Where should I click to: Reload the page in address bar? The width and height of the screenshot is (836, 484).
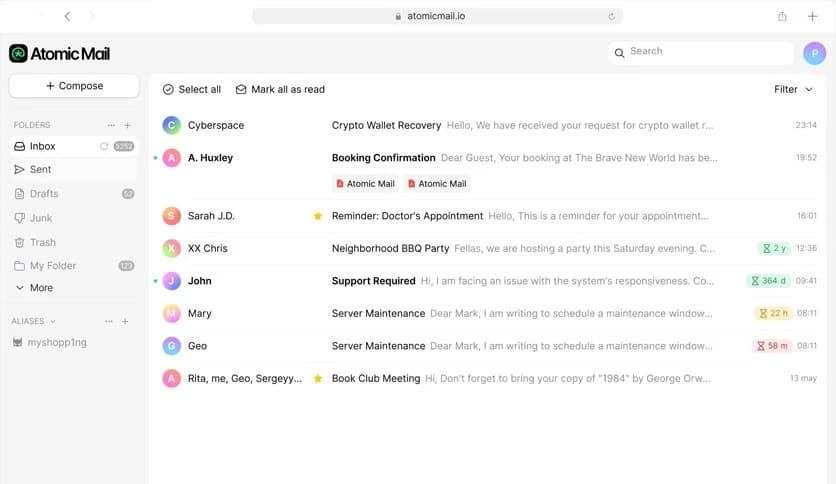tap(611, 17)
